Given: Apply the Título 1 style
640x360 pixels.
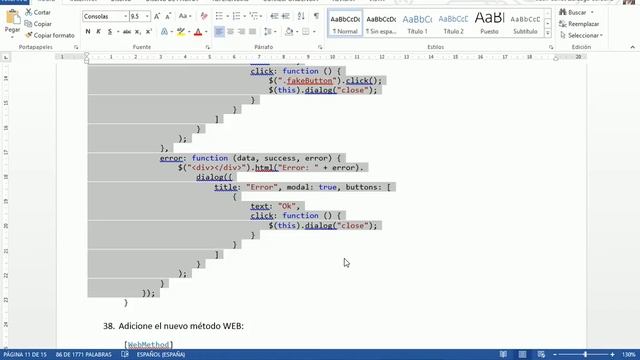Looking at the screenshot, I should pos(417,24).
